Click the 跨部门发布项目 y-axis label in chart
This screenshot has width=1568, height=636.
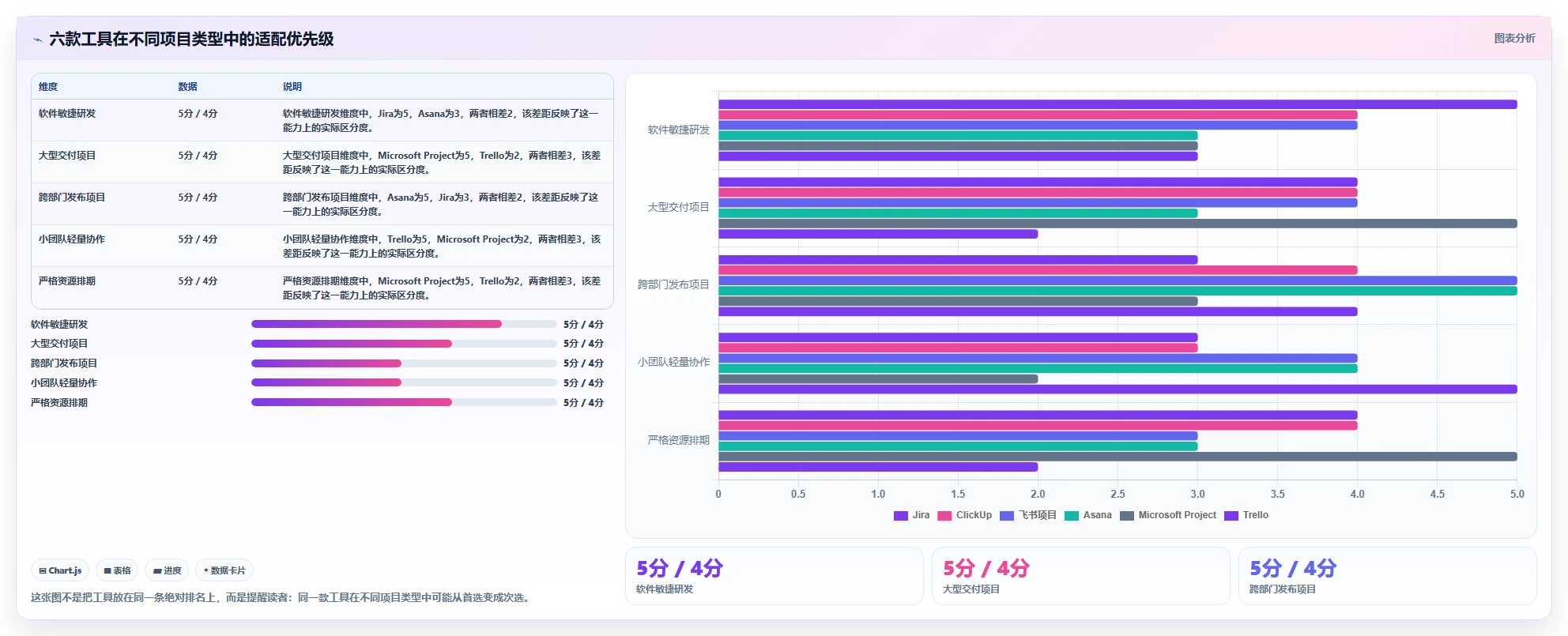tap(673, 284)
